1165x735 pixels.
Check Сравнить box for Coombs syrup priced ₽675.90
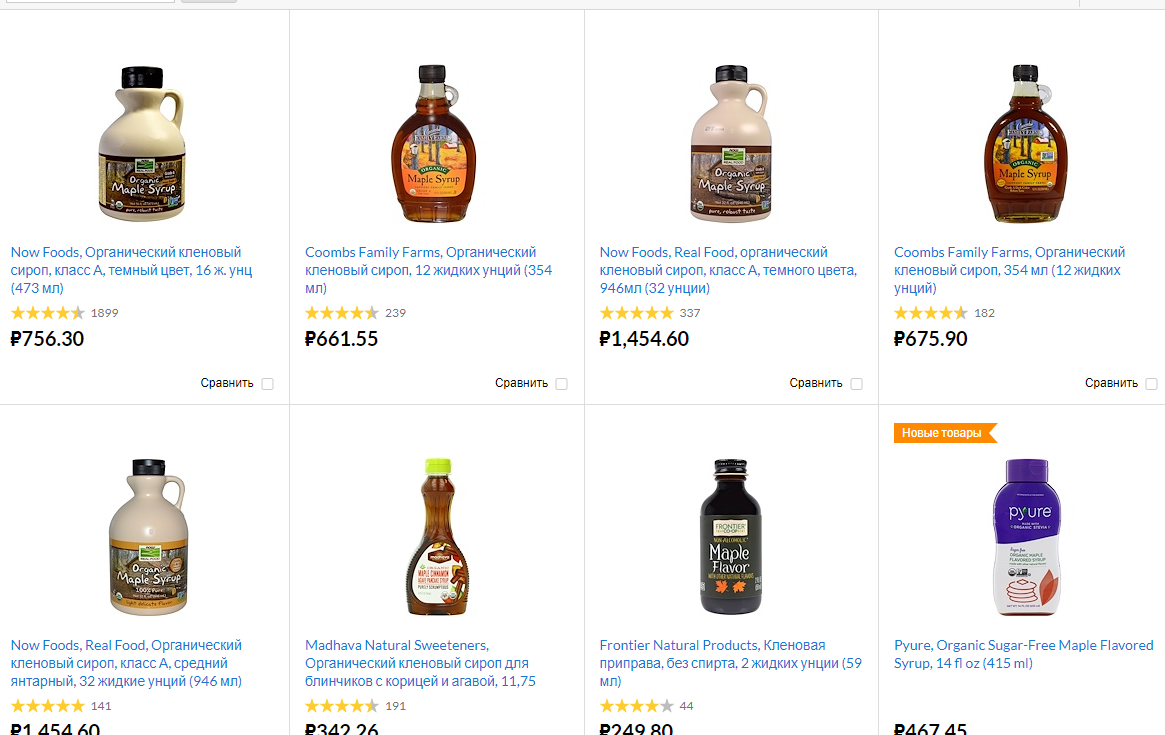tap(1152, 383)
